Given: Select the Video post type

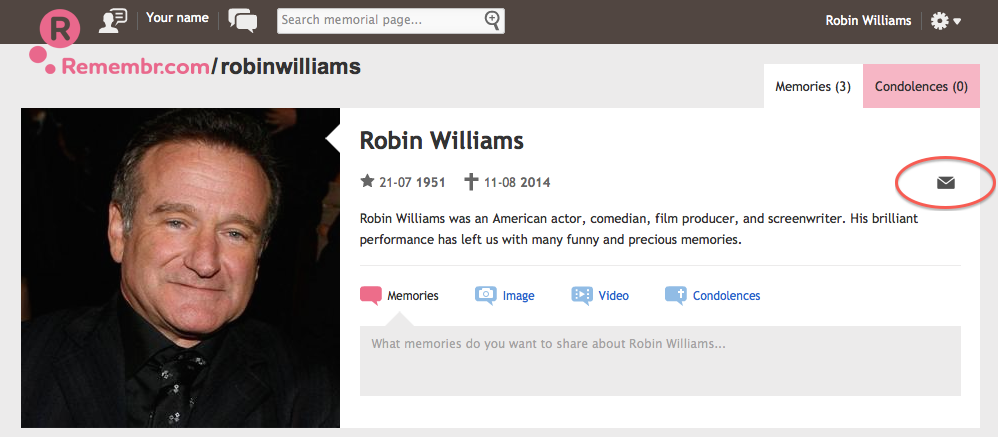Looking at the screenshot, I should [x=601, y=295].
